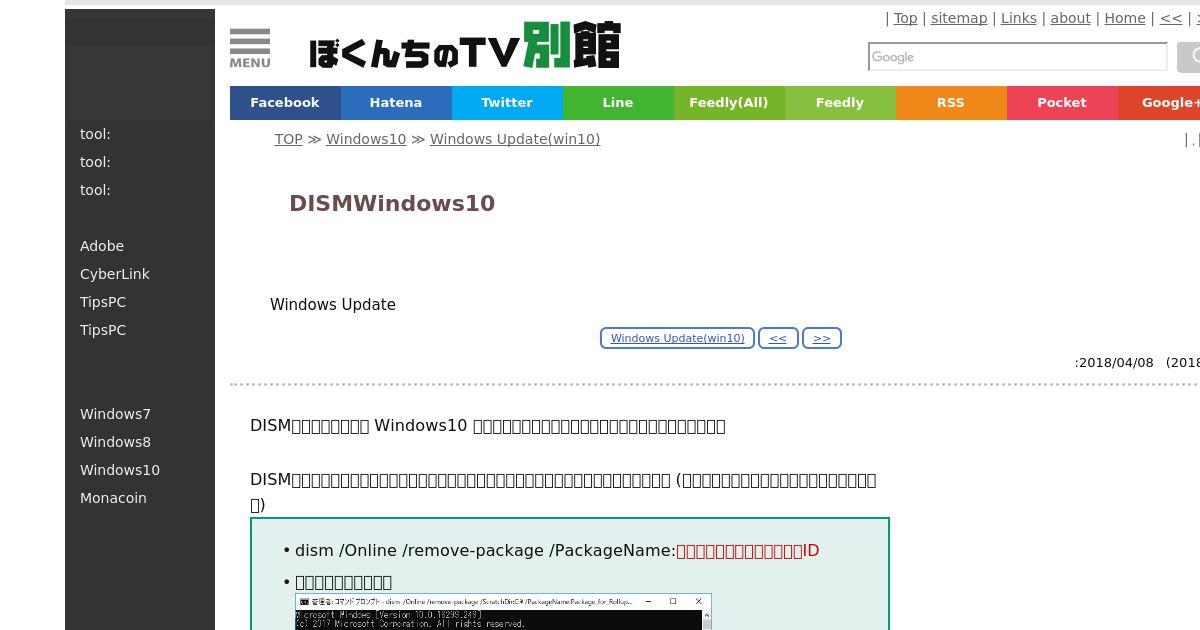Go to previous article with << button
Image resolution: width=1200 pixels, height=630 pixels.
[x=778, y=338]
